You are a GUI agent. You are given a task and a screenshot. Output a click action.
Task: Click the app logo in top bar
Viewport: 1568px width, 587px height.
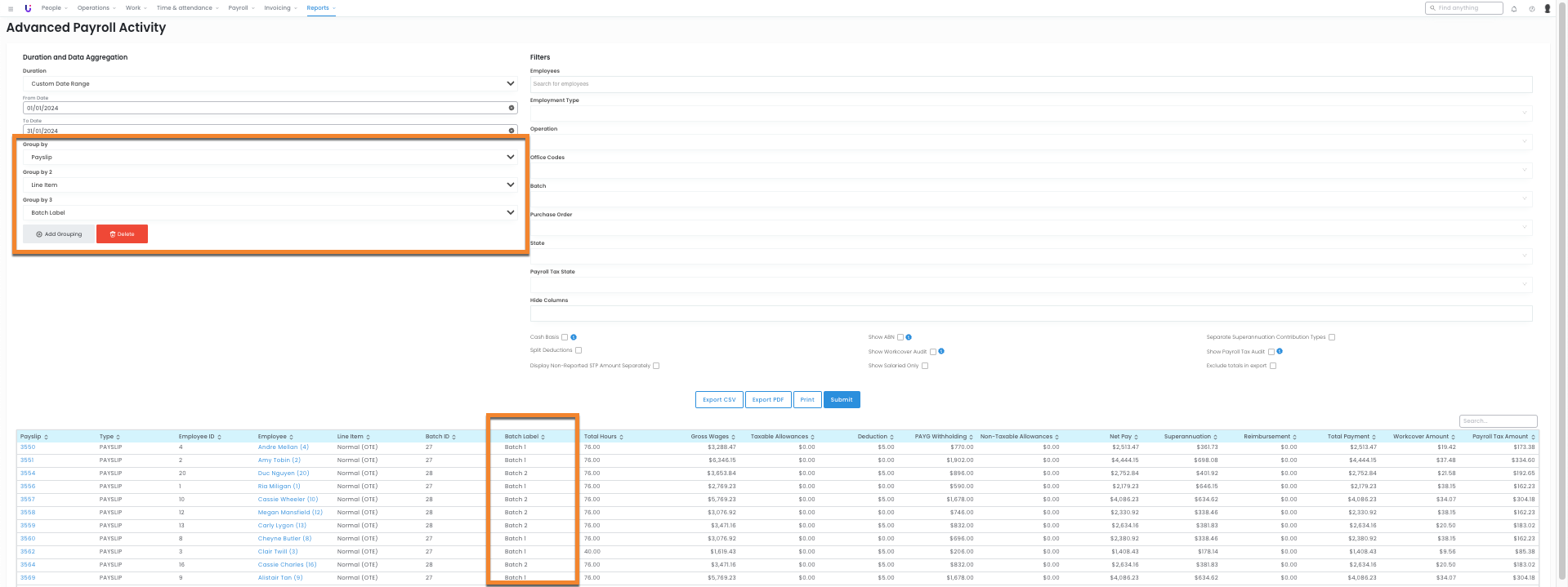click(x=28, y=8)
